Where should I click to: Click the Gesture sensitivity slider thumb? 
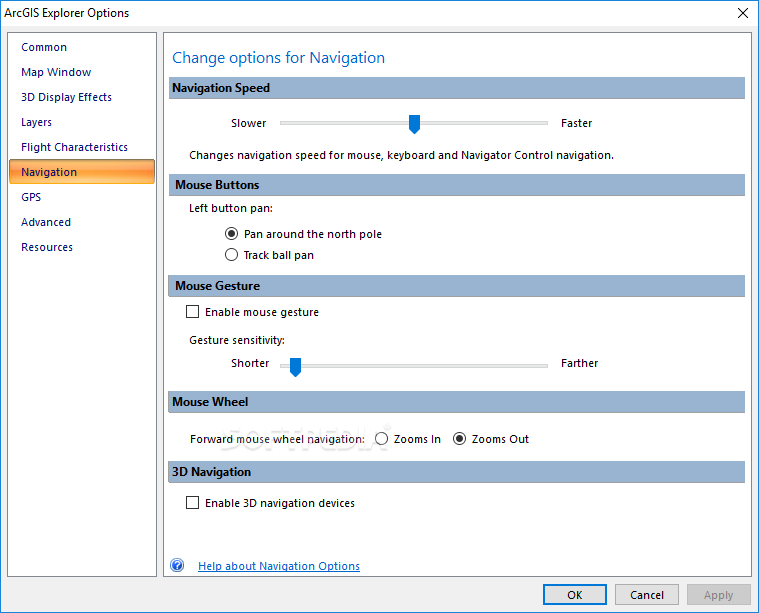pyautogui.click(x=295, y=367)
